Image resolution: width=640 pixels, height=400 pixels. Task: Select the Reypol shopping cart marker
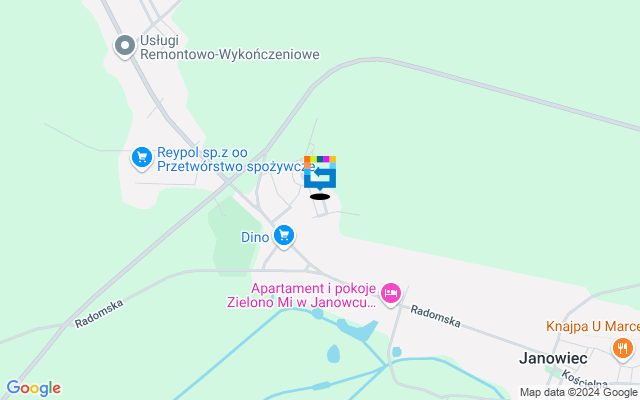[x=142, y=158]
